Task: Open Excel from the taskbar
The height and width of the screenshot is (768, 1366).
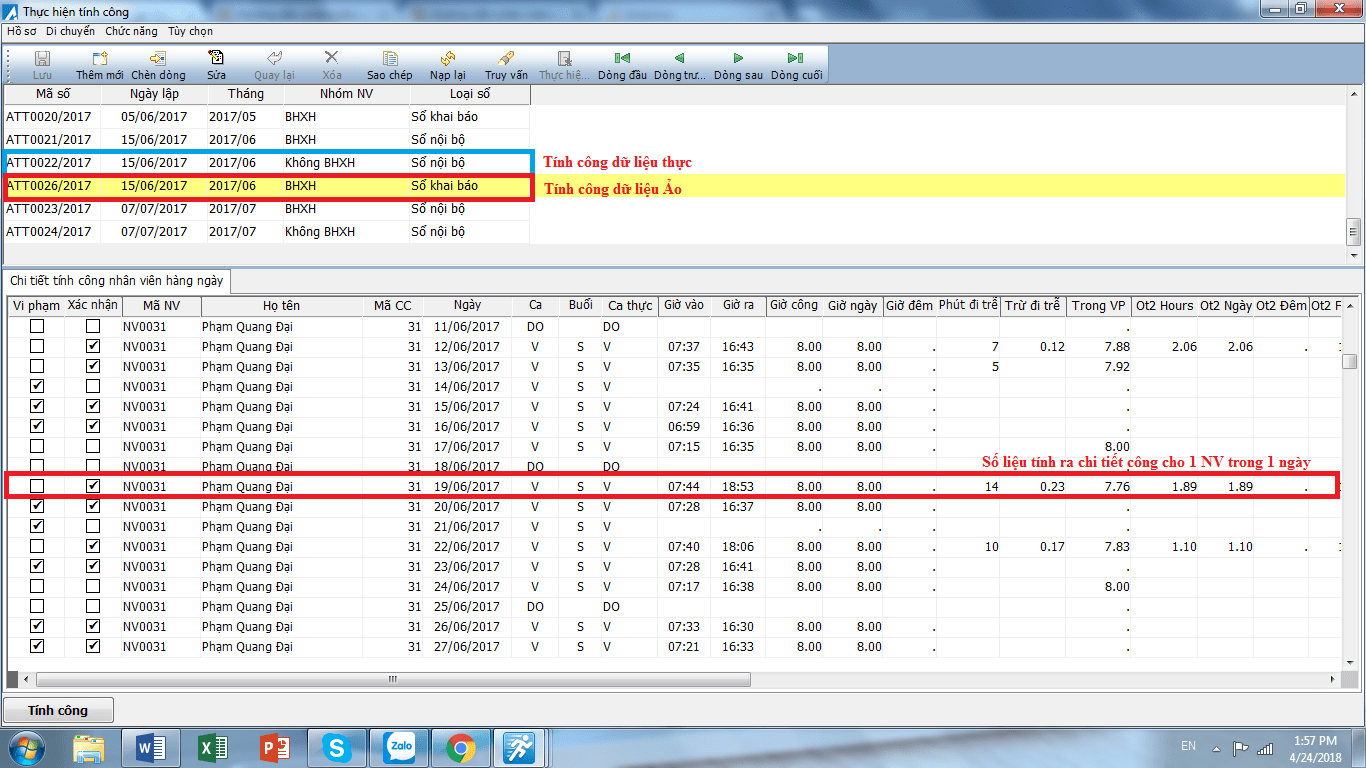Action: [212, 747]
